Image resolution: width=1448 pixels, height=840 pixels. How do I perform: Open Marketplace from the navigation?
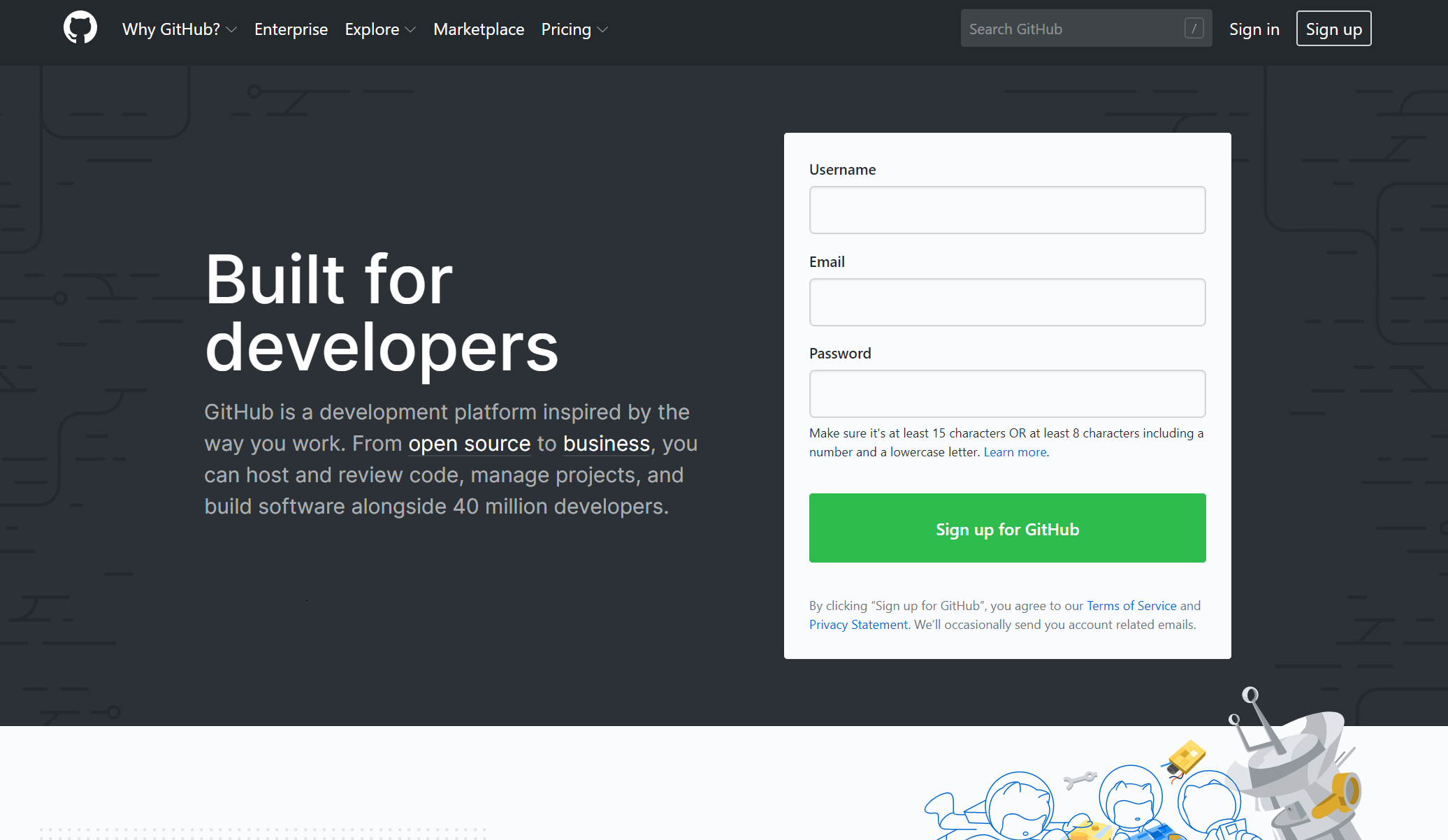point(479,29)
